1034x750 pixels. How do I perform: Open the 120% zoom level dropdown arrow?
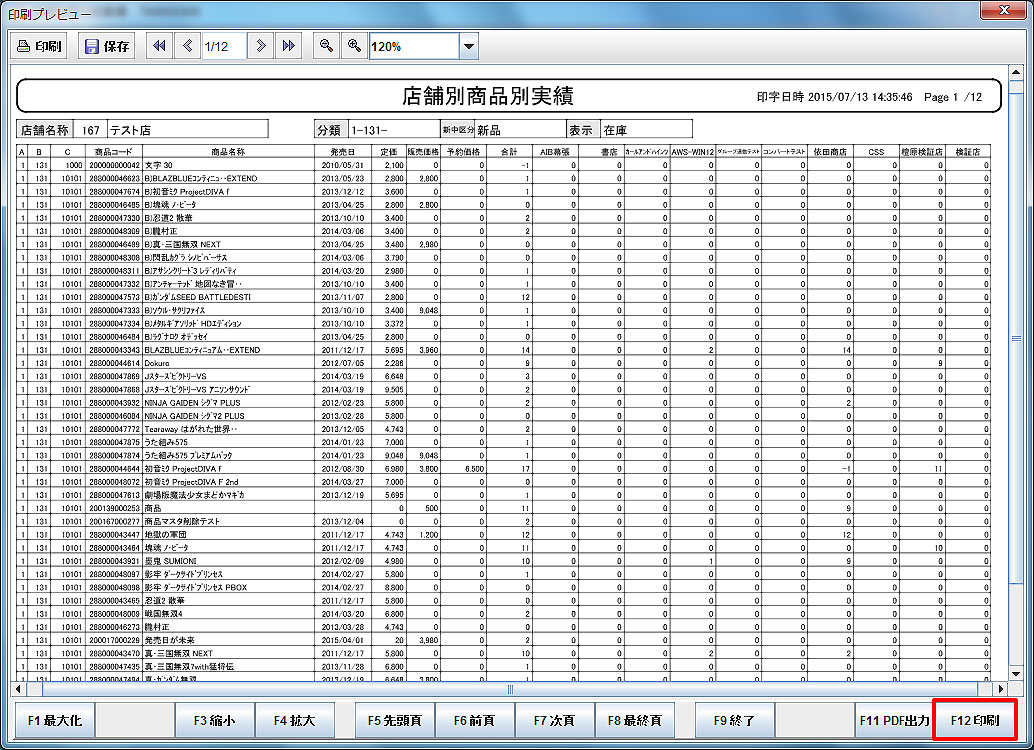468,47
